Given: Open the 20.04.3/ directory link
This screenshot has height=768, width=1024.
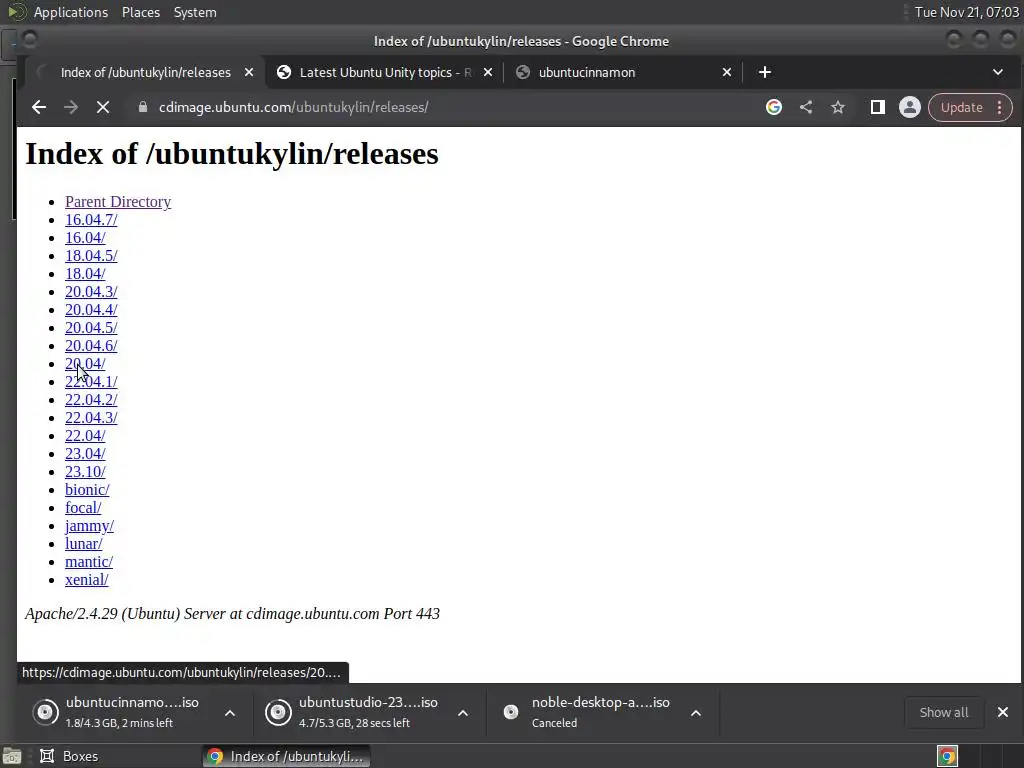Looking at the screenshot, I should [91, 291].
